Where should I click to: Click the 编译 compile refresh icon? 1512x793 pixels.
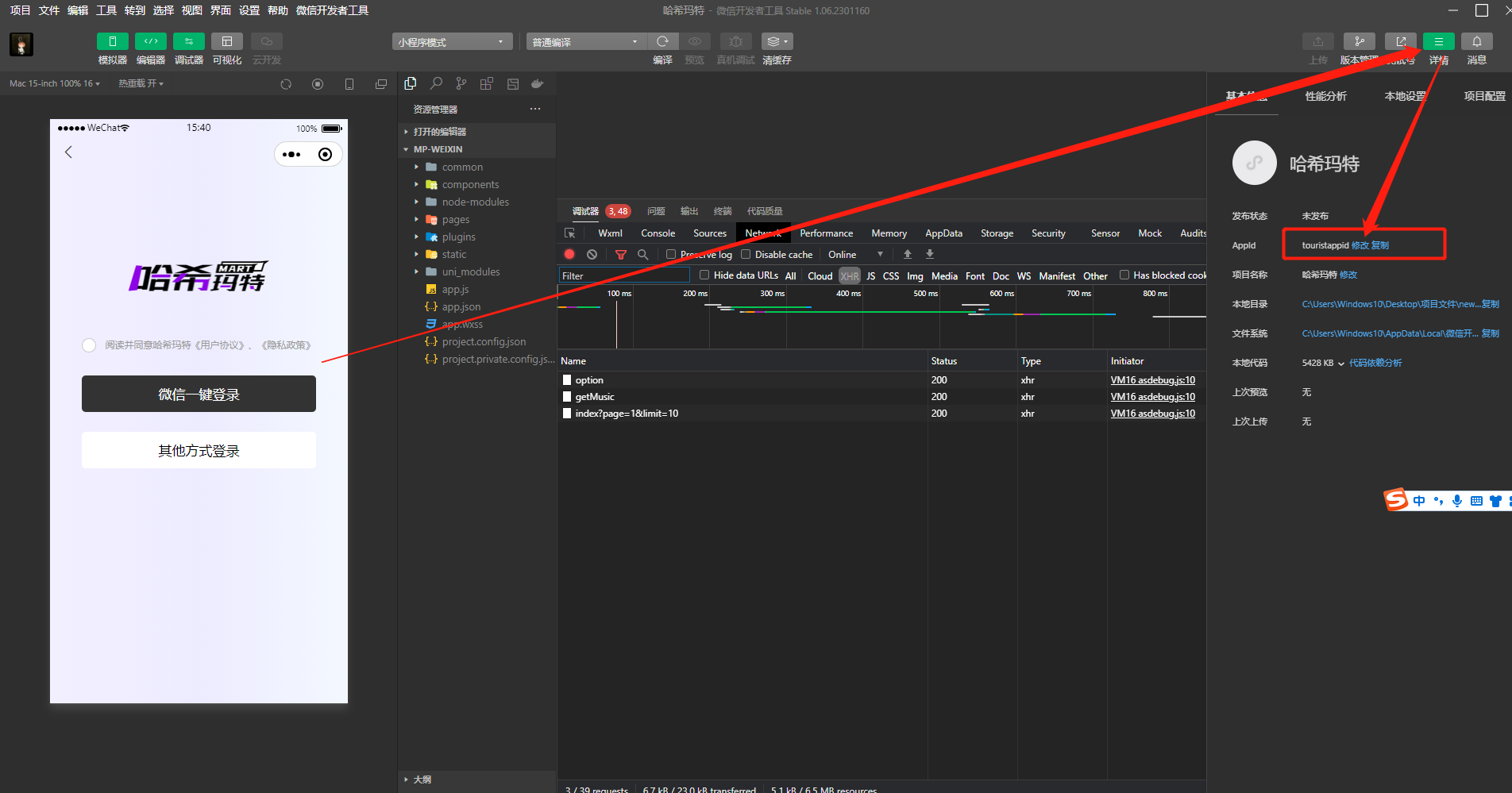(662, 41)
